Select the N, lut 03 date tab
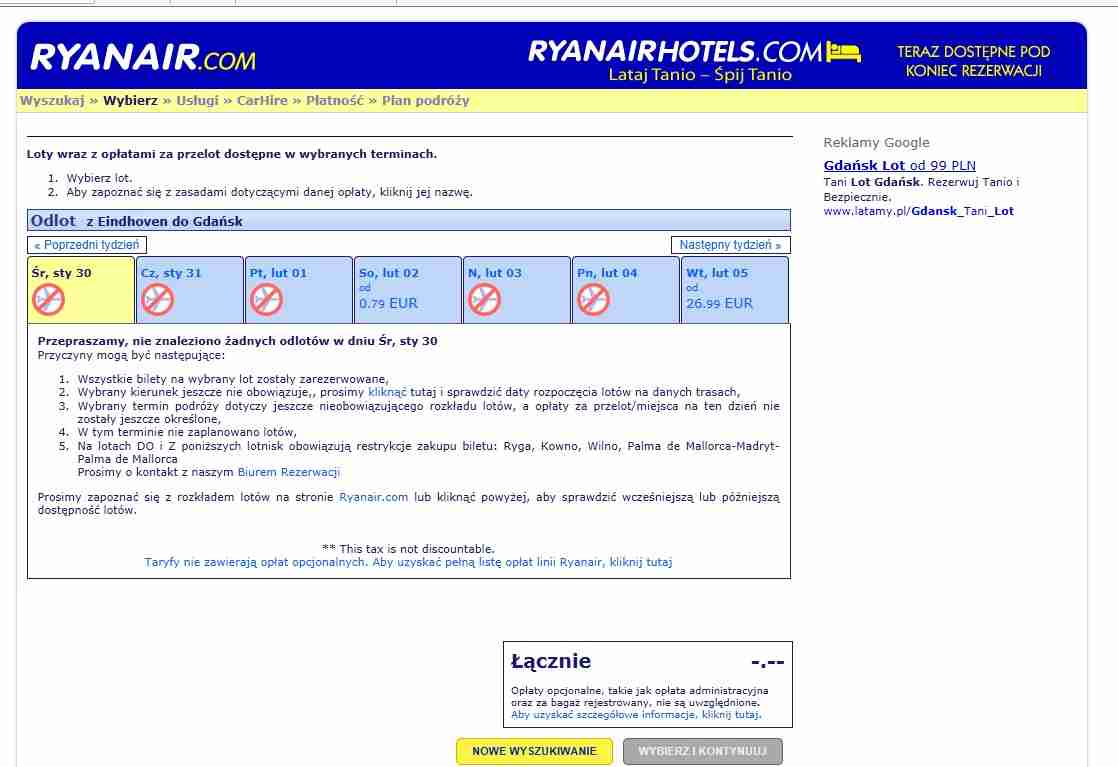The height and width of the screenshot is (767, 1118). (517, 290)
